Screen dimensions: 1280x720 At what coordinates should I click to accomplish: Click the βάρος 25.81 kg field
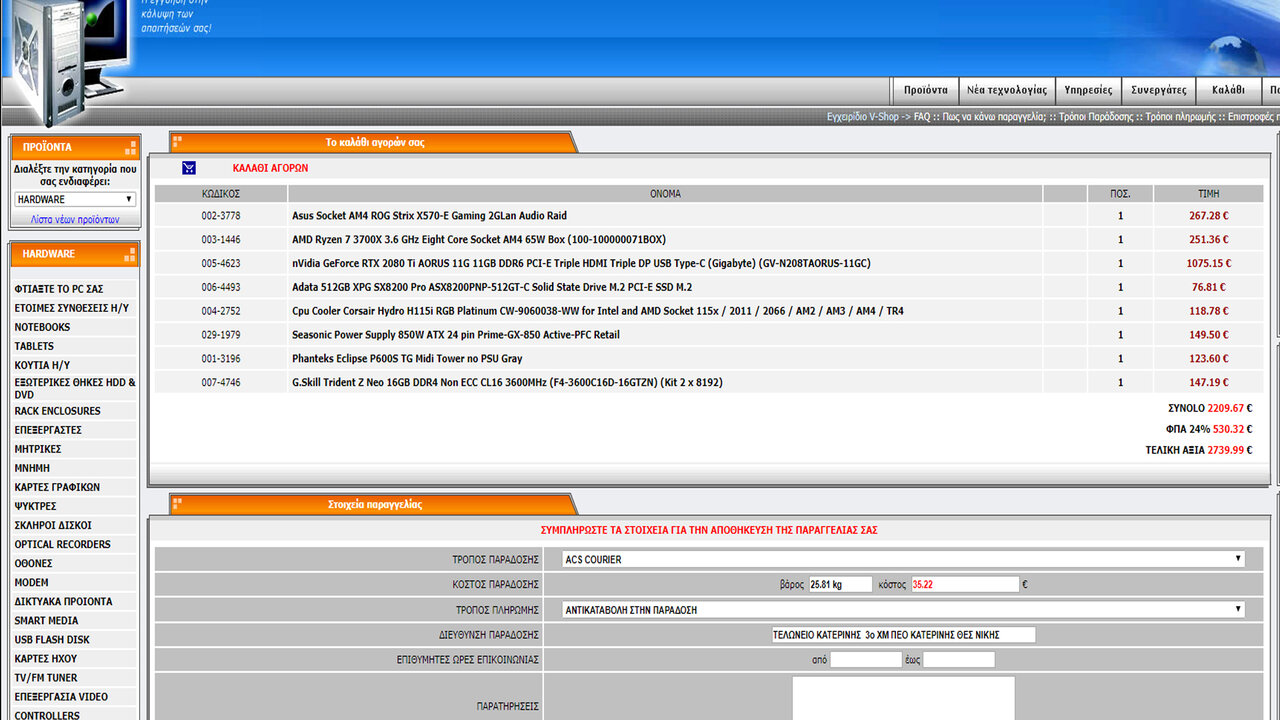840,584
